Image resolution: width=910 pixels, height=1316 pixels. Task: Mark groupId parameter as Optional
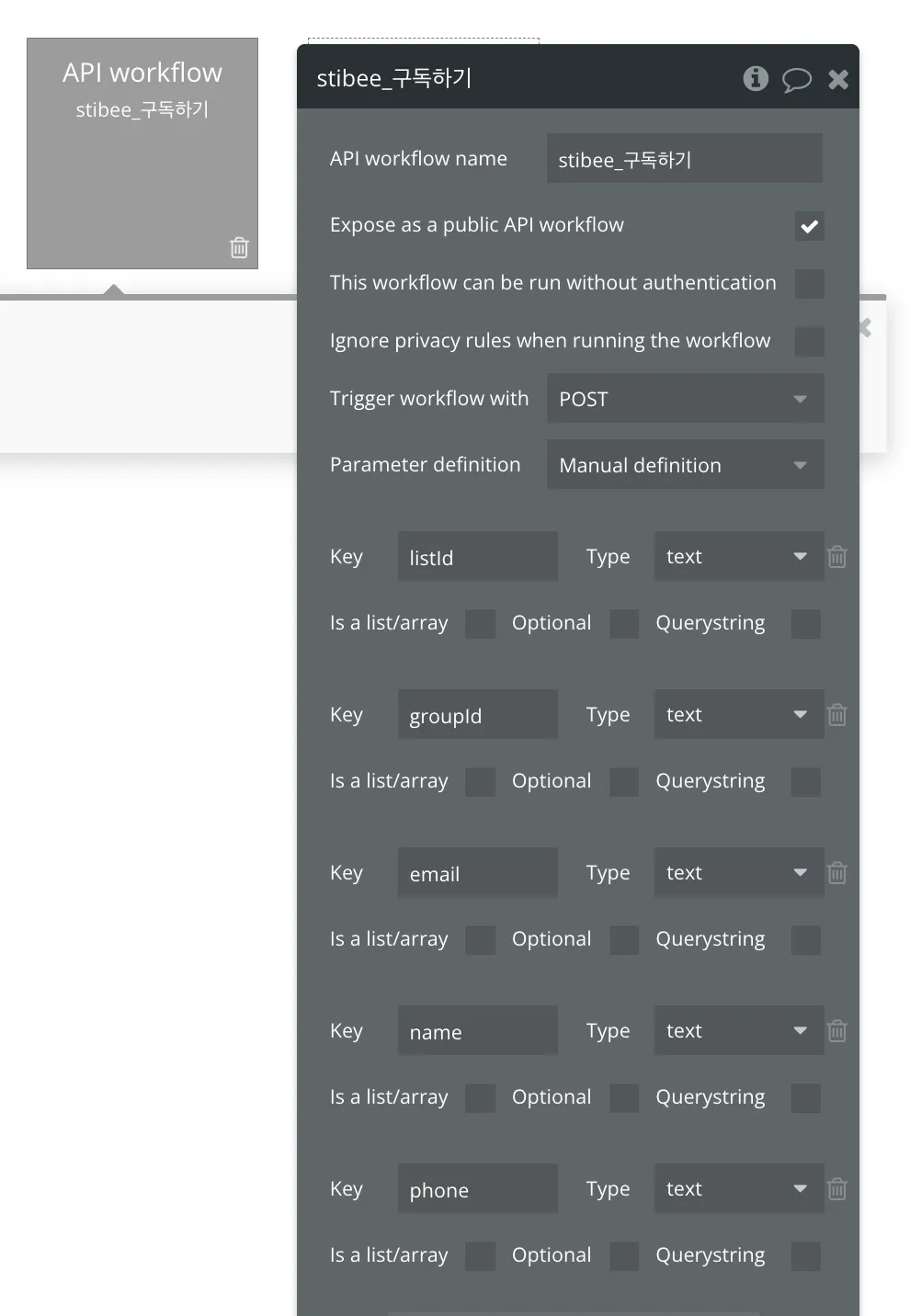[x=624, y=782]
